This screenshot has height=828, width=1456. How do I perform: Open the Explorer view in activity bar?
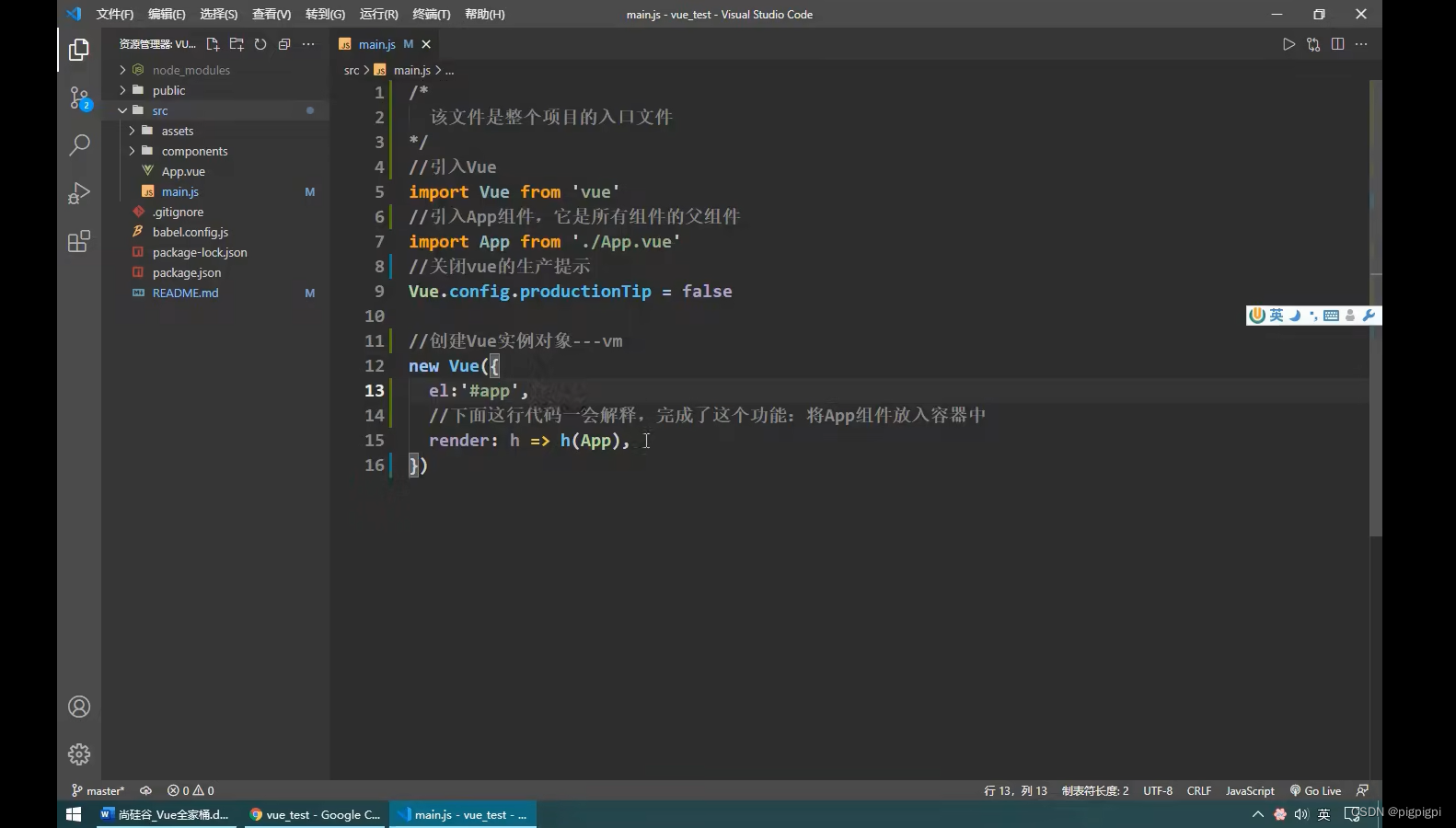(79, 49)
